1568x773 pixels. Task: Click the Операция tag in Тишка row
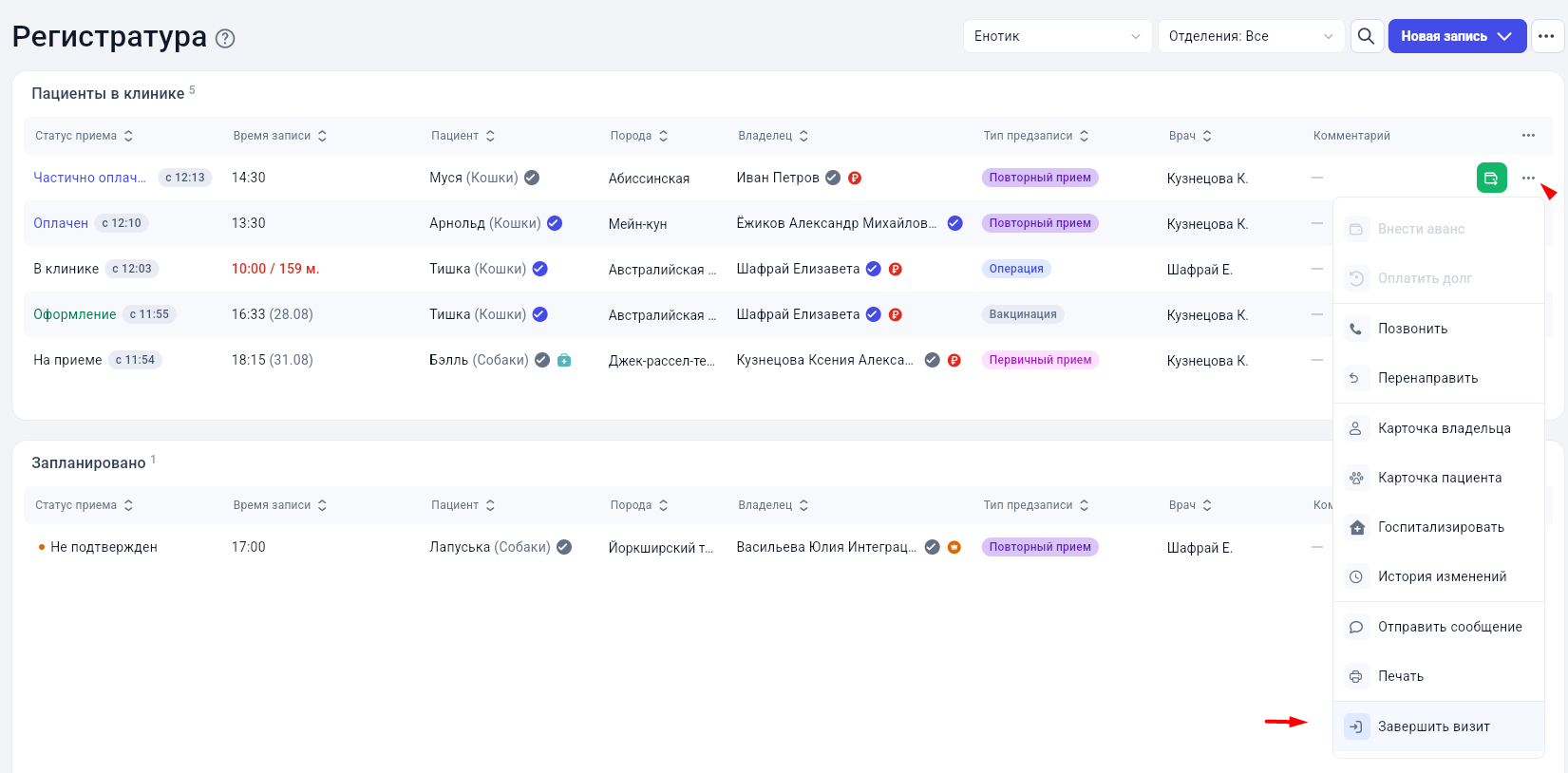(x=1016, y=269)
